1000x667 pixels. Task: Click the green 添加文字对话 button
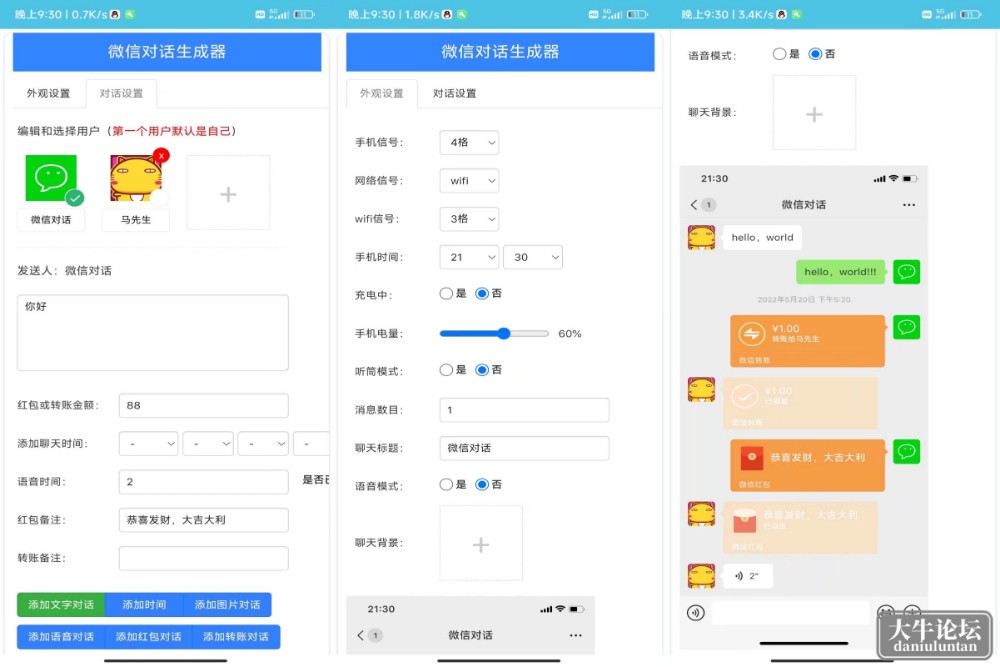pyautogui.click(x=61, y=605)
